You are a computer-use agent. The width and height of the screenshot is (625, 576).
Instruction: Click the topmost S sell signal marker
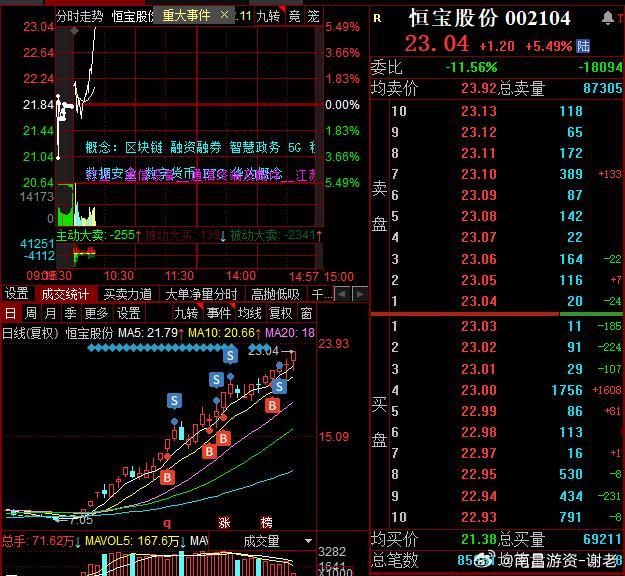pyautogui.click(x=230, y=356)
